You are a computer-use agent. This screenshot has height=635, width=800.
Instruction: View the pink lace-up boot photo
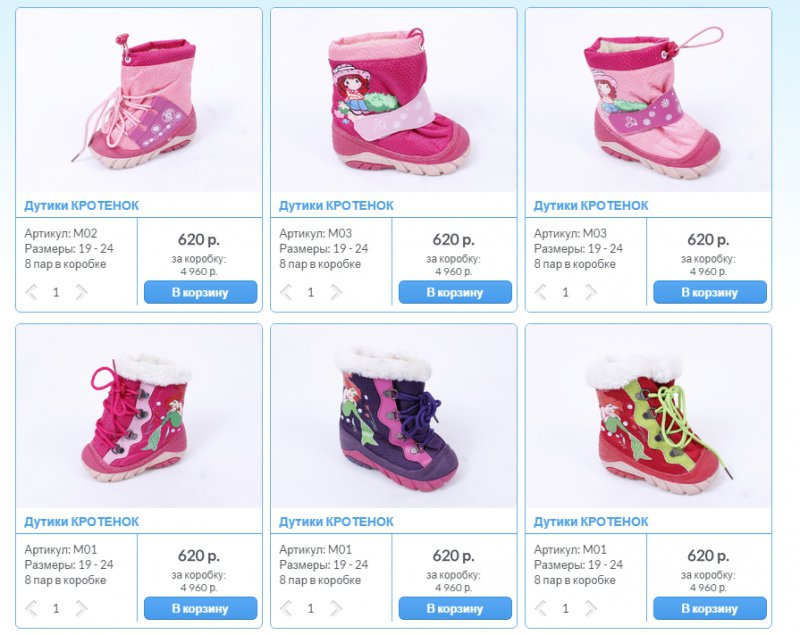tap(139, 100)
